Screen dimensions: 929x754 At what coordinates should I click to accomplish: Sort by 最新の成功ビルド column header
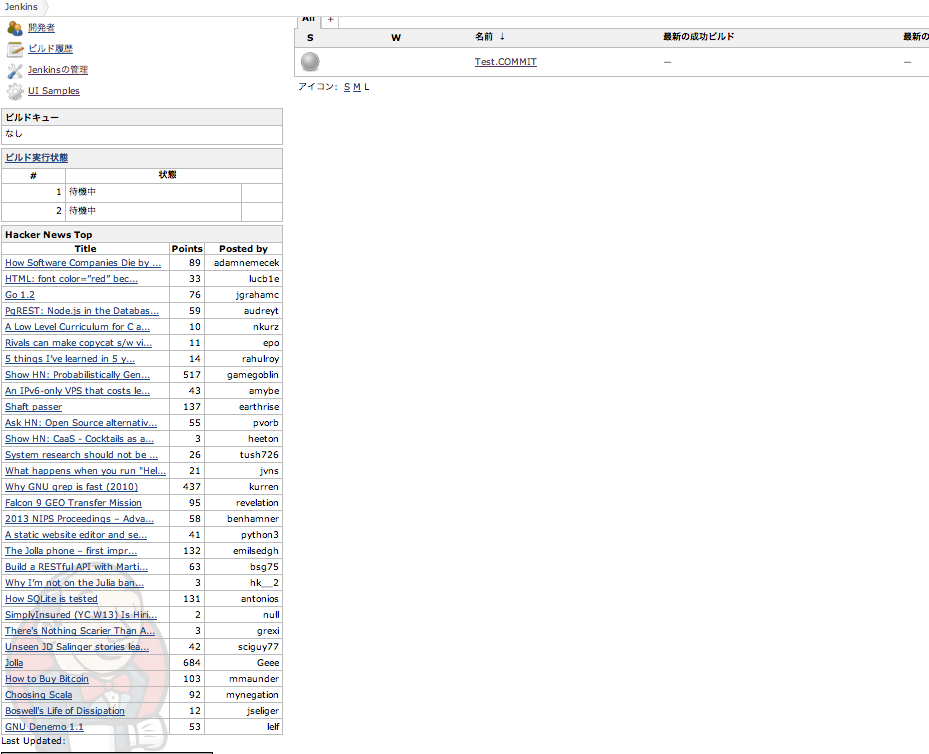(x=699, y=37)
